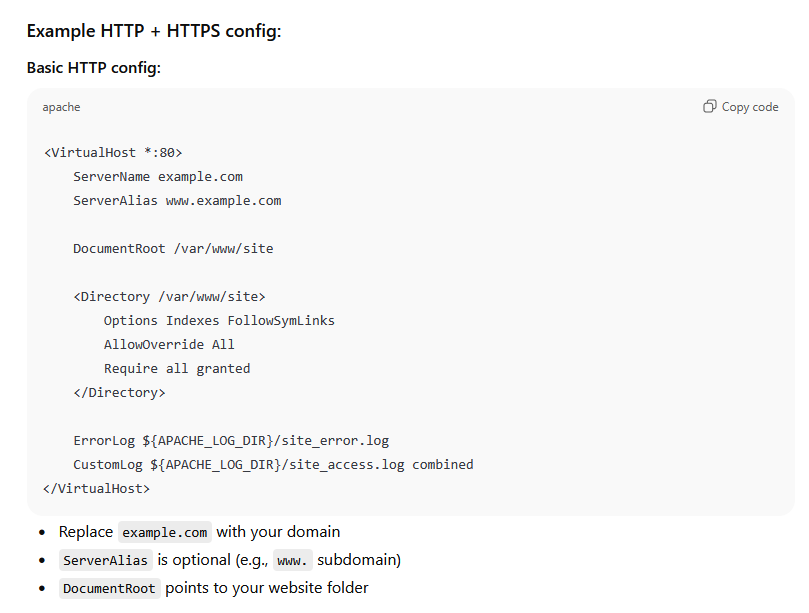Click the ErrorLog site_error.log line
The height and width of the screenshot is (613, 809).
(231, 441)
